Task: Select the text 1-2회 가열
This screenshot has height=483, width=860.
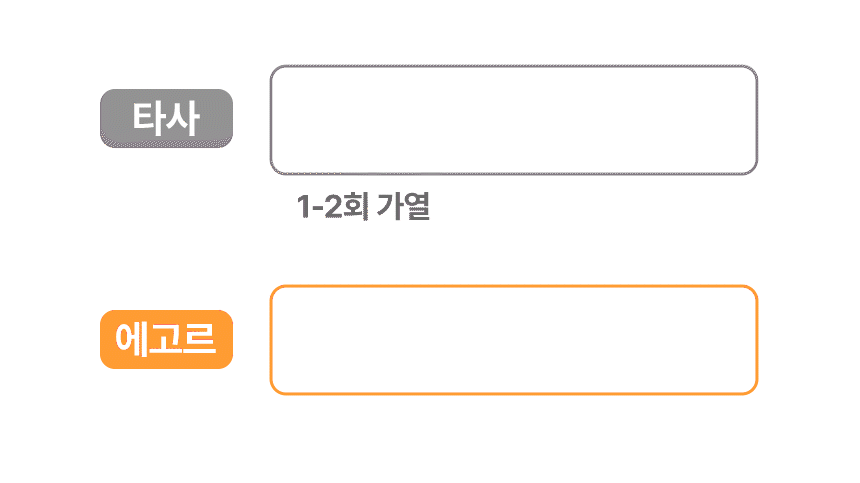Action: pyautogui.click(x=363, y=208)
